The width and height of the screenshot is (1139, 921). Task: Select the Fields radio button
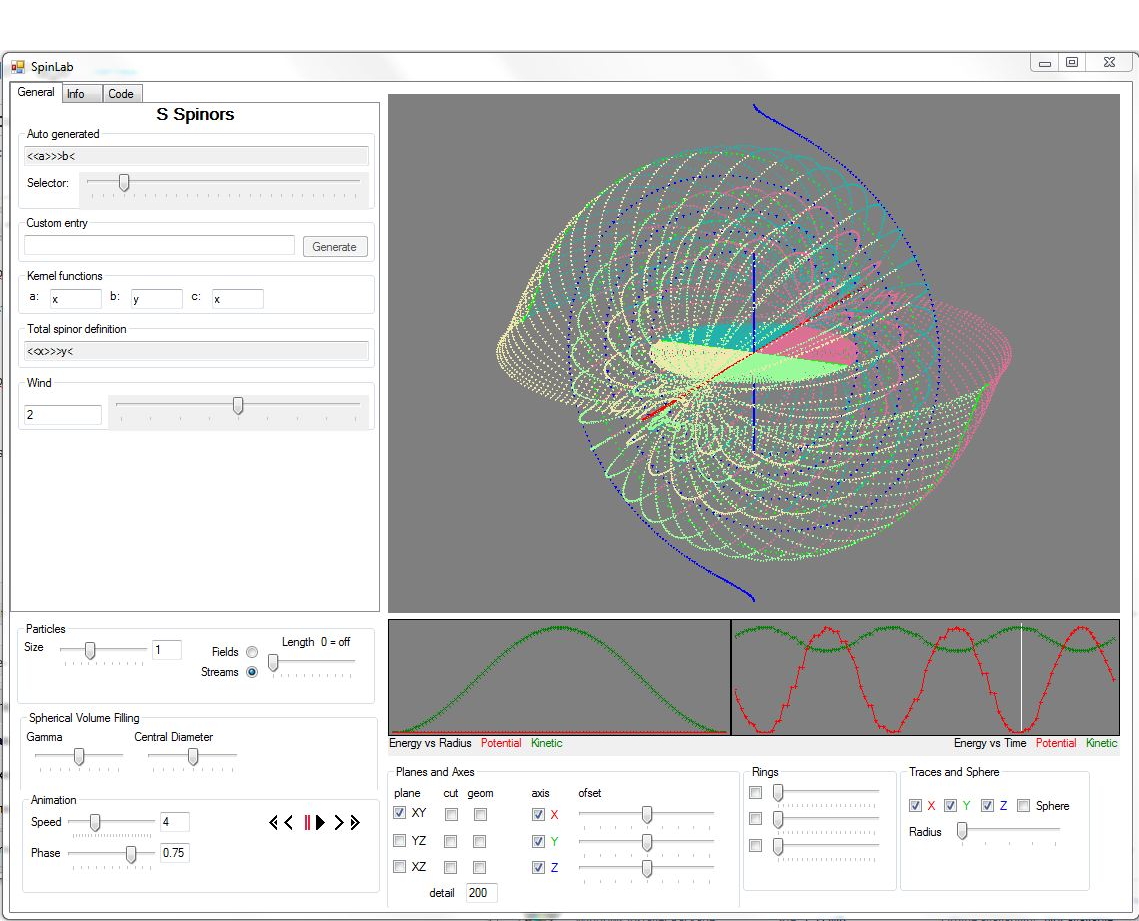tap(252, 652)
